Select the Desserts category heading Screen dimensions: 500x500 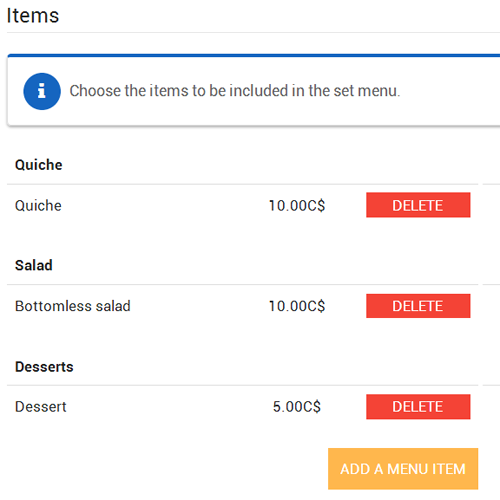(44, 367)
